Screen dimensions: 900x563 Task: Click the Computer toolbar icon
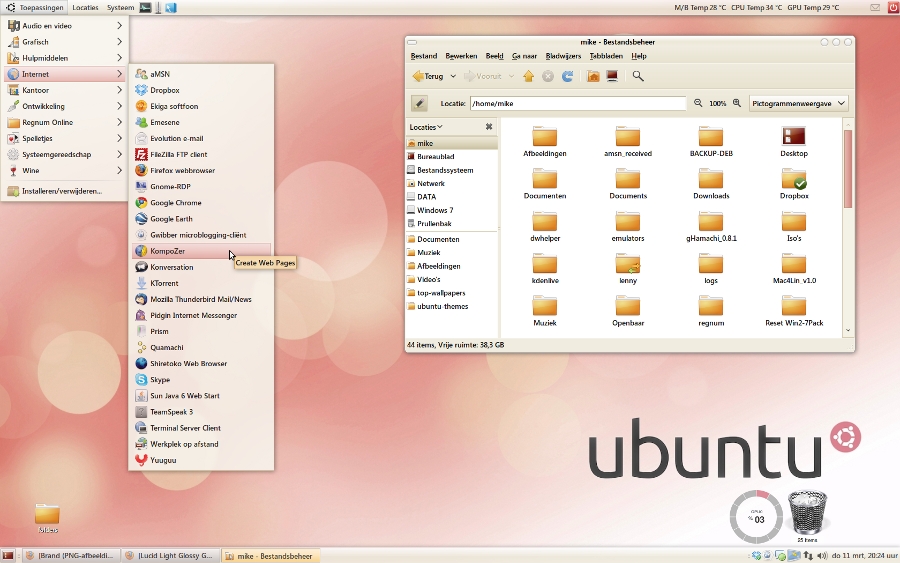click(612, 76)
